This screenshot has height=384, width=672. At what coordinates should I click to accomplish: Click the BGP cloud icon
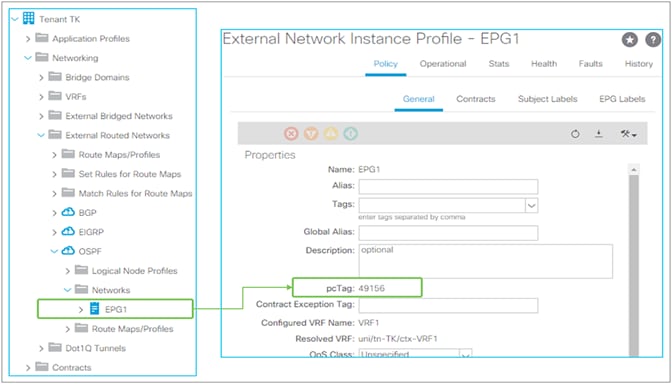69,212
